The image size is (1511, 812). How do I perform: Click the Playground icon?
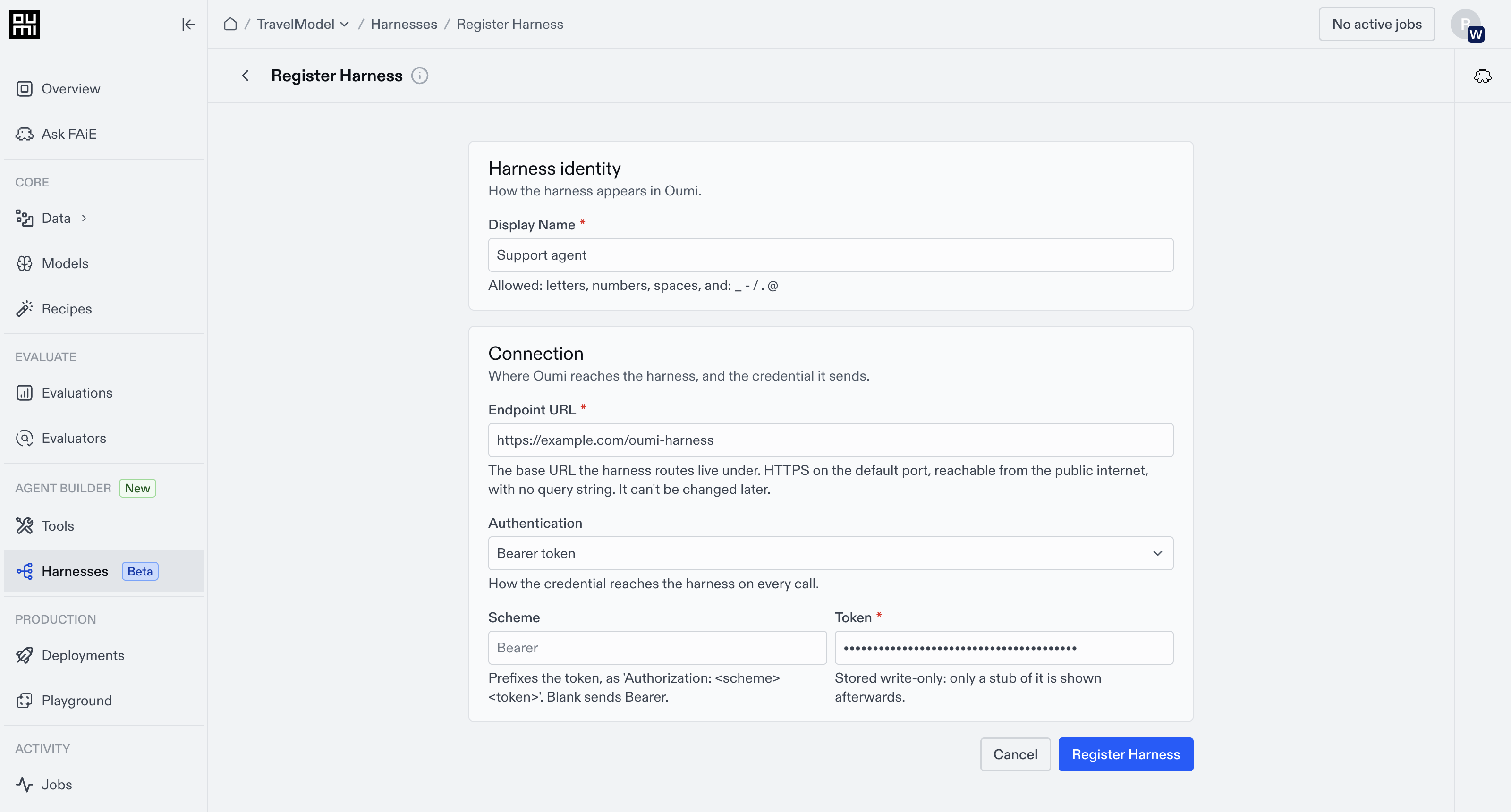[x=24, y=701]
